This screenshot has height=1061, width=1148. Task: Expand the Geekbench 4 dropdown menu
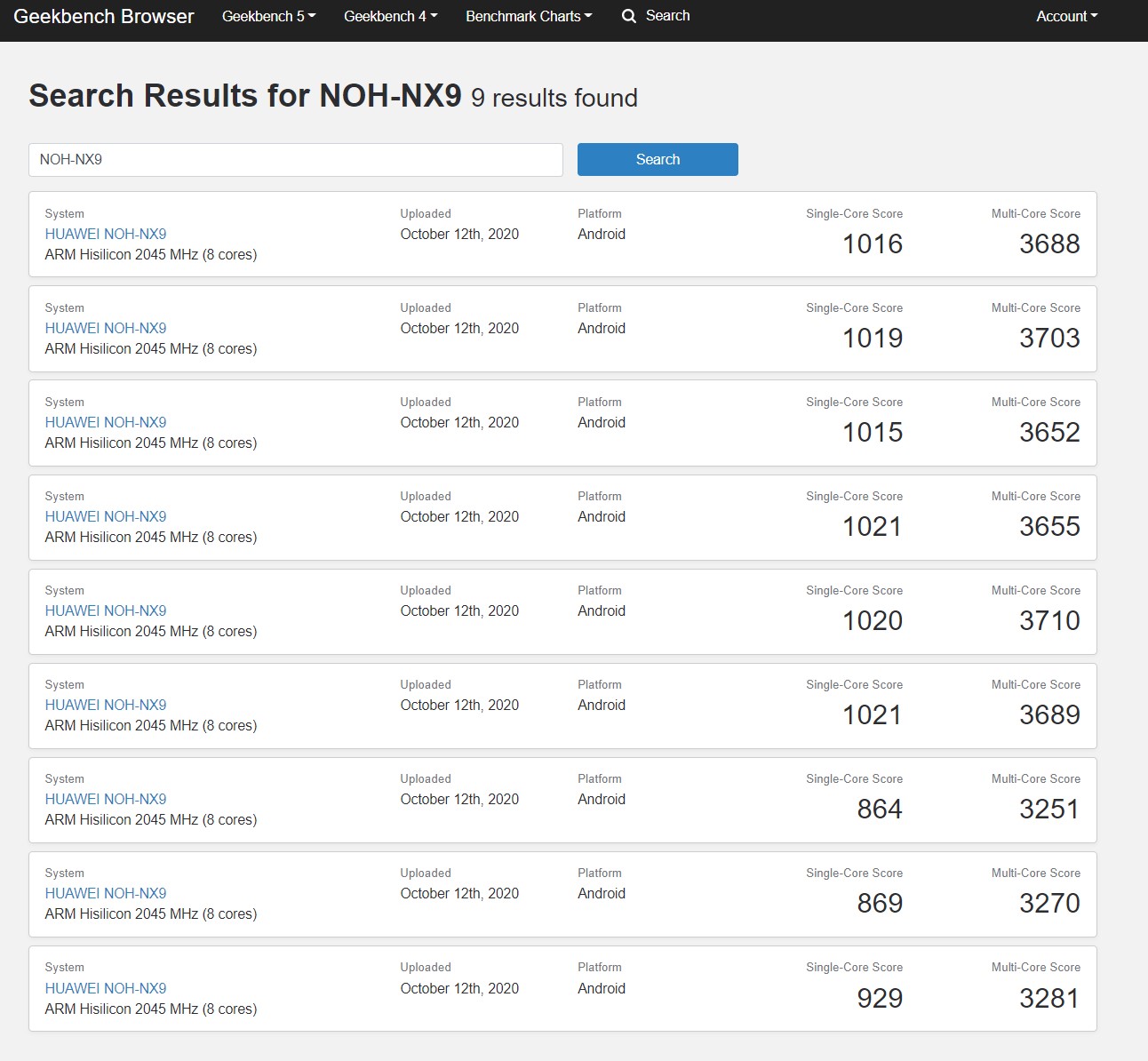390,16
